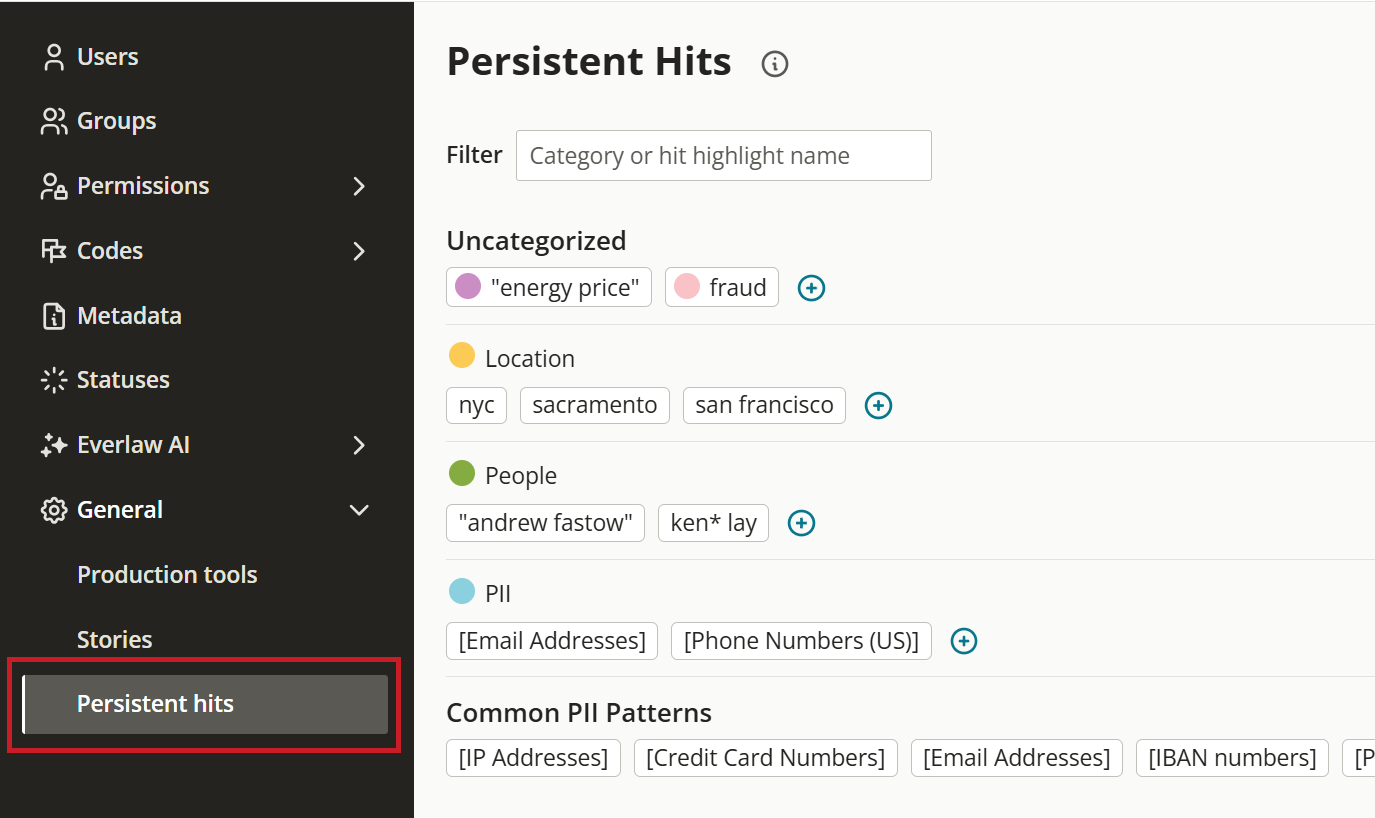Image resolution: width=1375 pixels, height=818 pixels.
Task: Select the "andrew fastow" hit chip
Action: click(546, 523)
